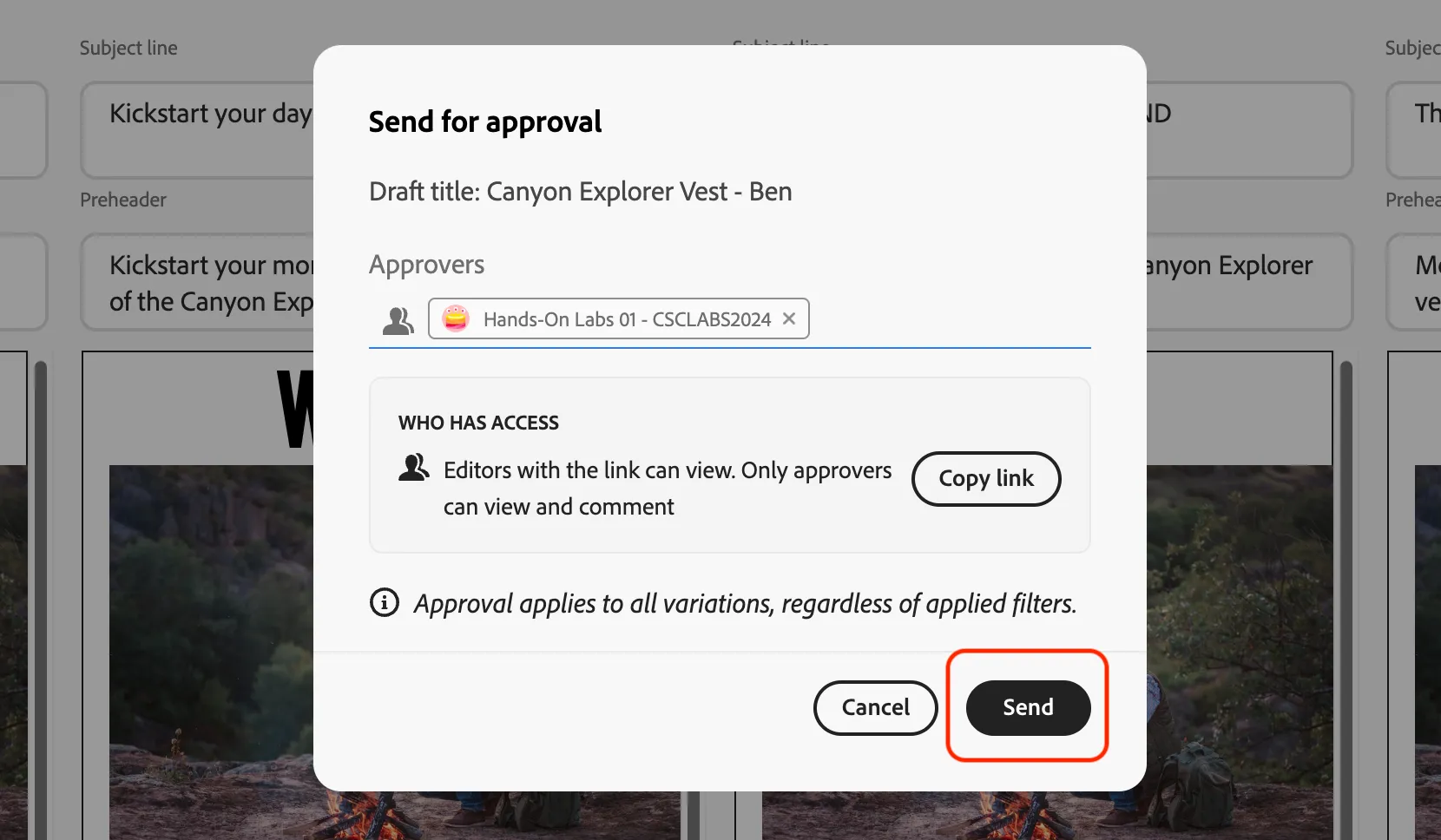Send the draft for approval
1441x840 pixels.
click(x=1028, y=707)
